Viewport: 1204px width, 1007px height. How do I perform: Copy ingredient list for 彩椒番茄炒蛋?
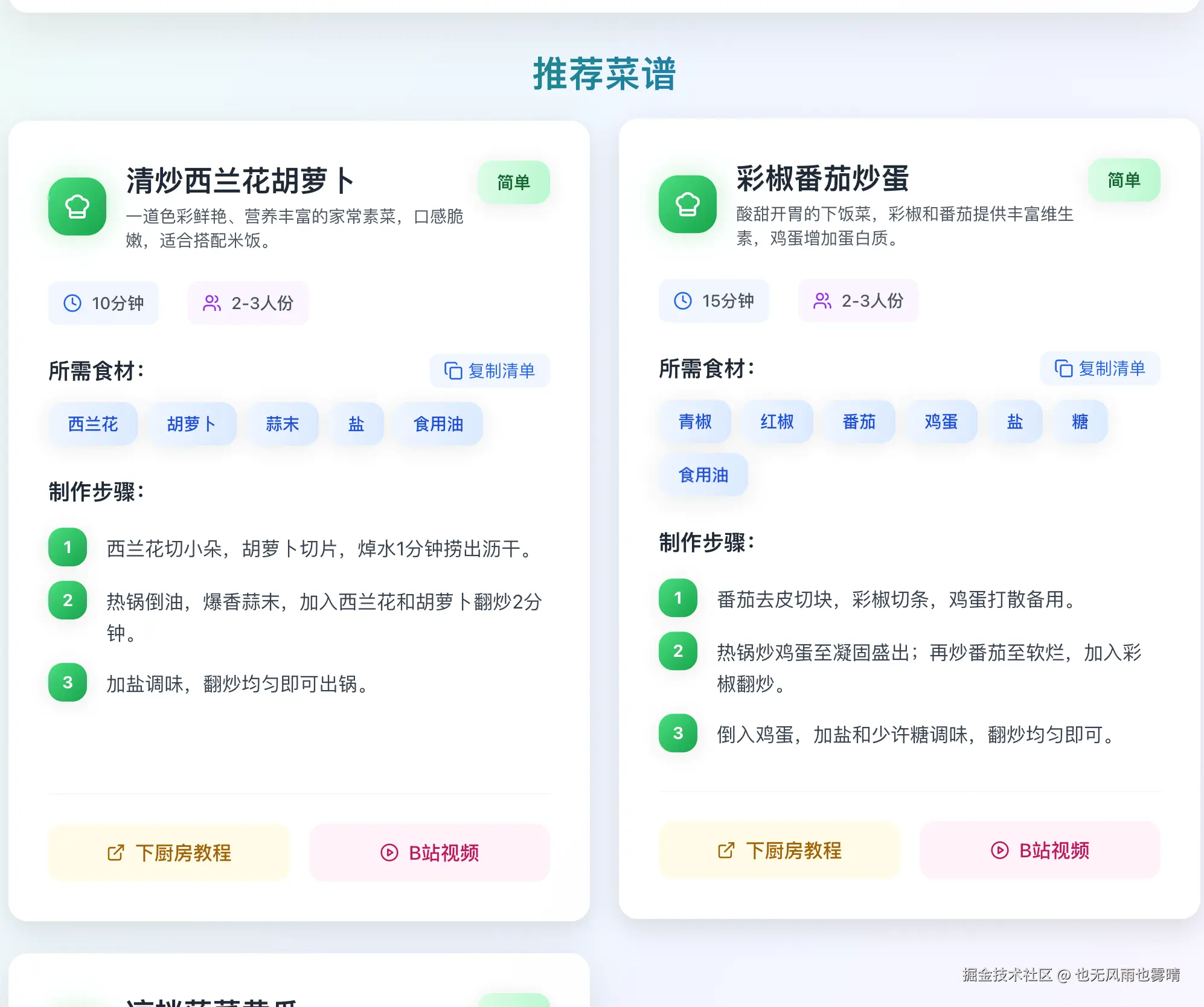pyautogui.click(x=1100, y=368)
